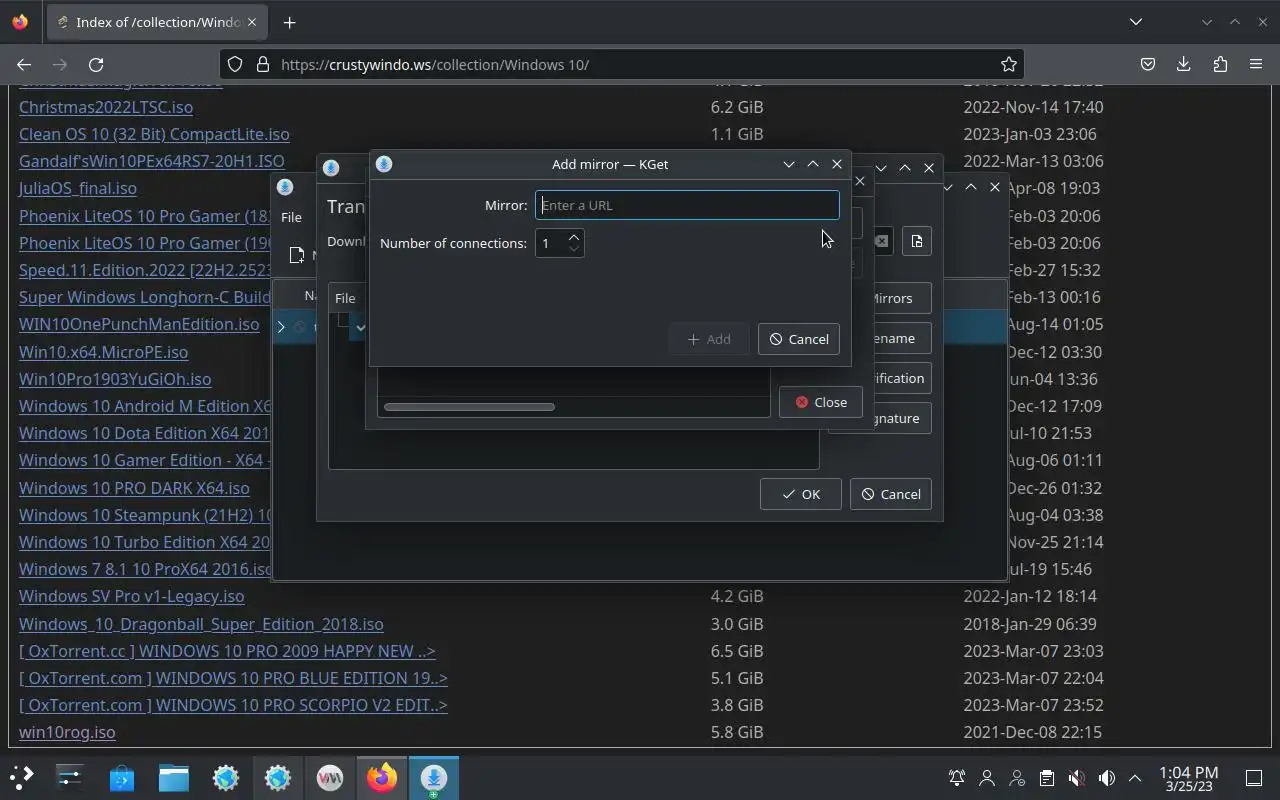Click the Show Desktop button
Image resolution: width=1280 pixels, height=800 pixels.
coord(1254,777)
